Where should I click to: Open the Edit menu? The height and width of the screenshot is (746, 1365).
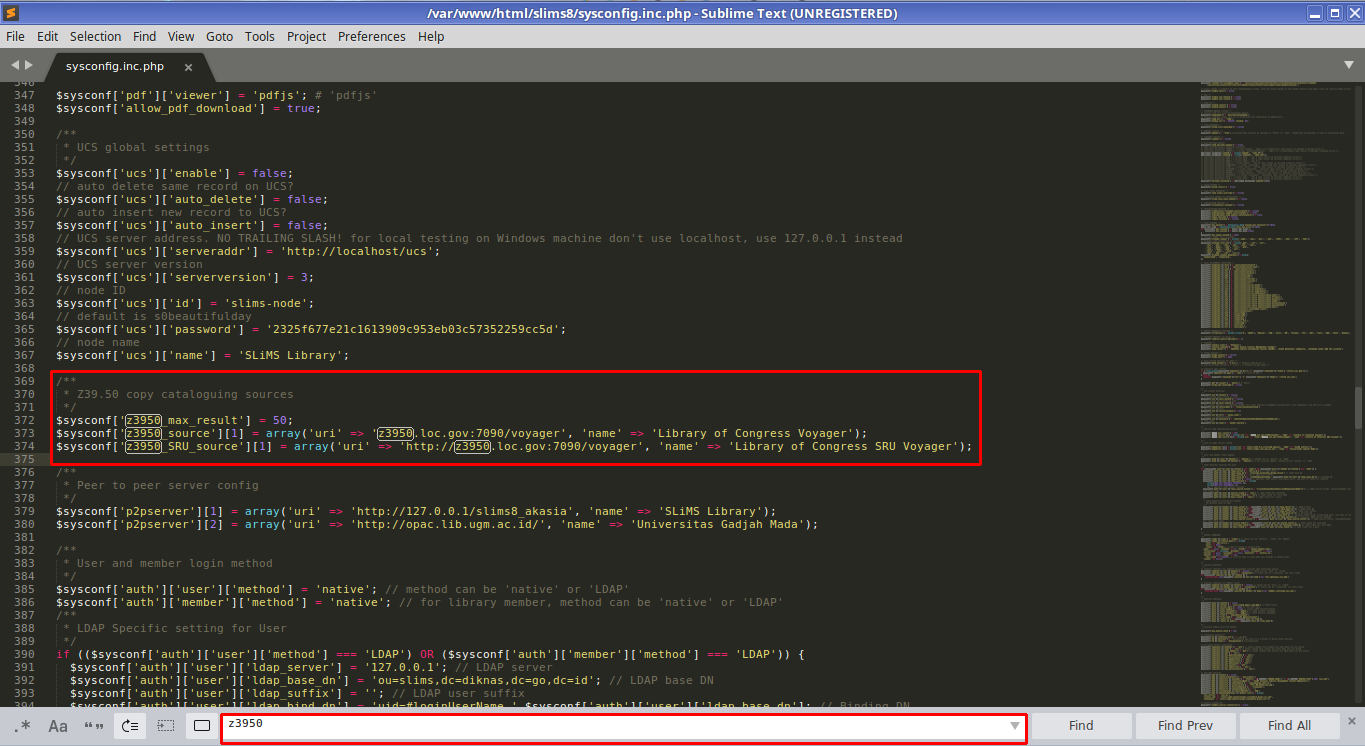pyautogui.click(x=47, y=36)
